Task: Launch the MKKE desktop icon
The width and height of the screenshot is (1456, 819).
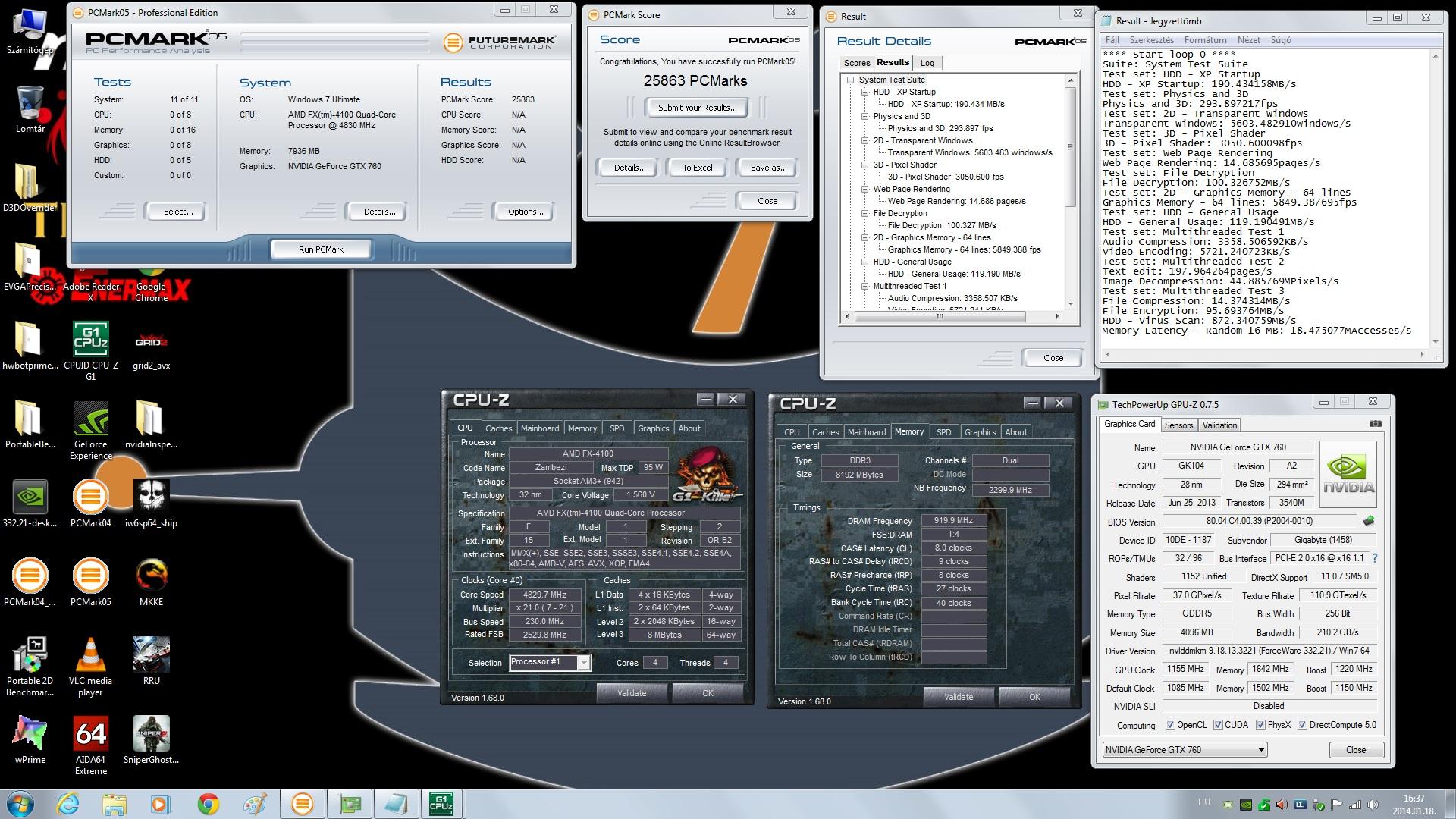Action: coord(152,582)
